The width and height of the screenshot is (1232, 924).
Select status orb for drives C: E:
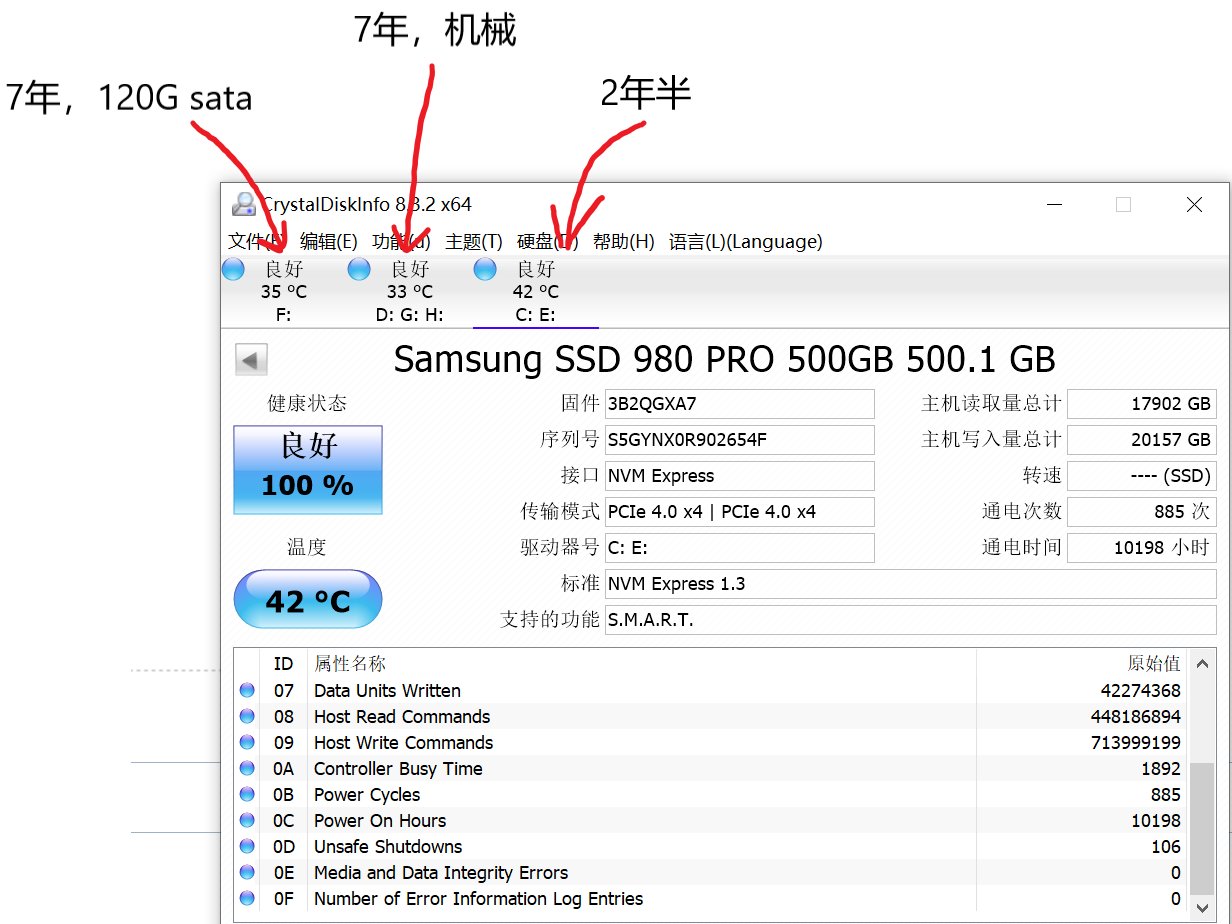pyautogui.click(x=485, y=269)
